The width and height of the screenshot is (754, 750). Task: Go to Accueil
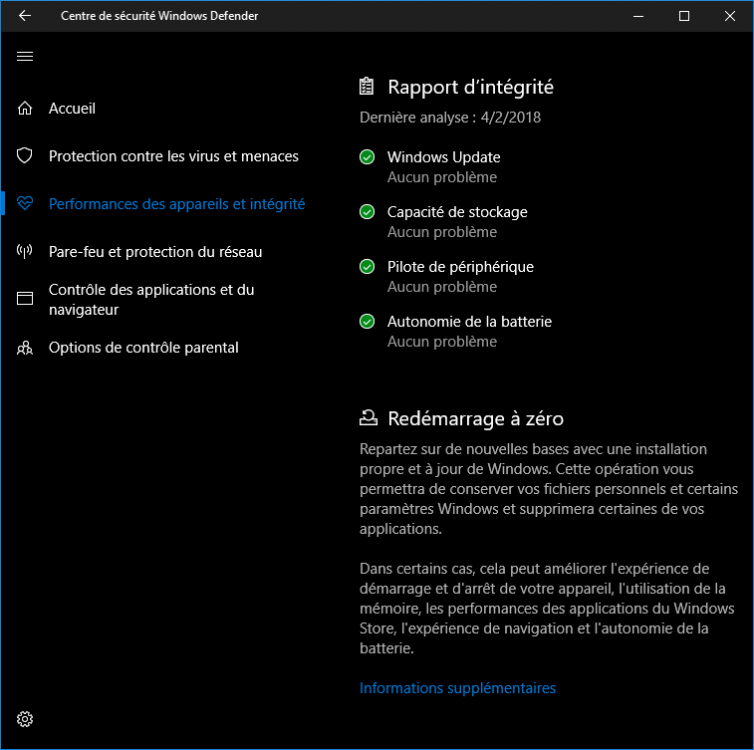[x=72, y=109]
